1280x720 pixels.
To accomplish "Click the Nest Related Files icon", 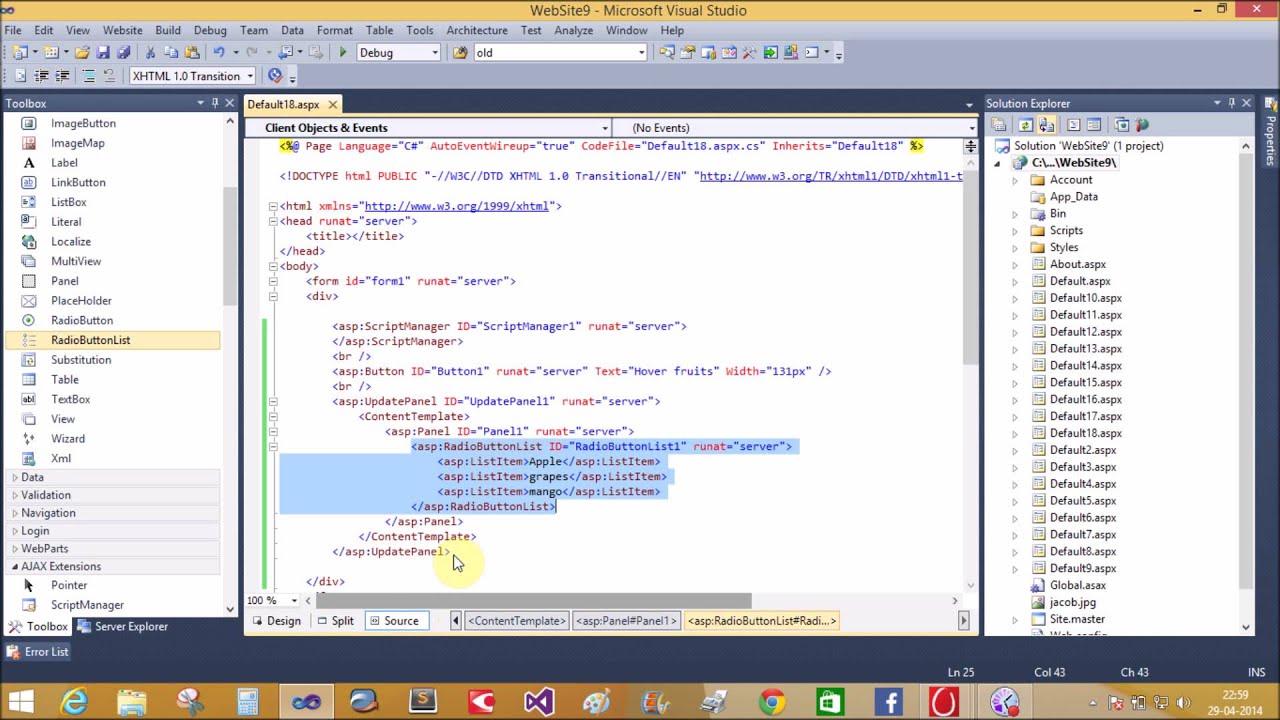I will [1046, 125].
